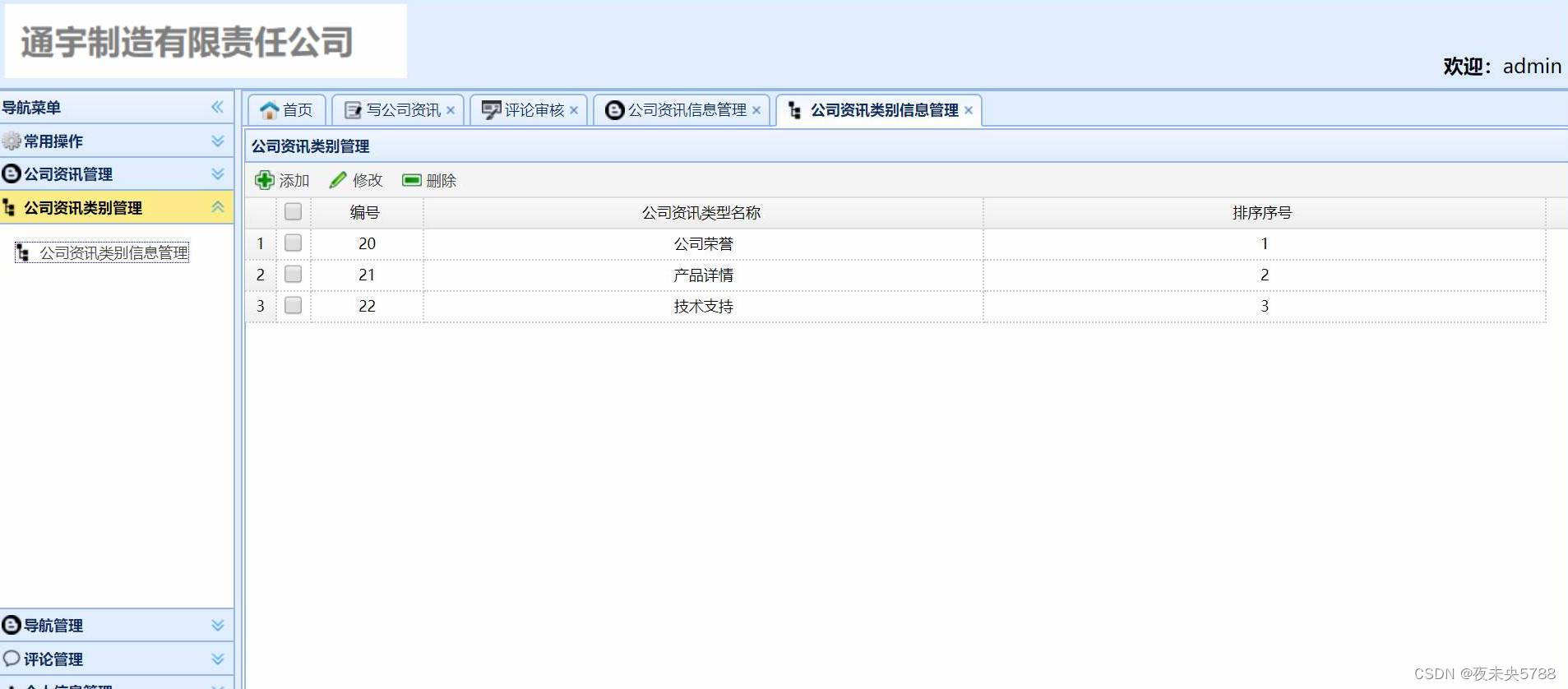Image resolution: width=1568 pixels, height=689 pixels.
Task: Switch to the 首页 tab
Action: tap(287, 110)
